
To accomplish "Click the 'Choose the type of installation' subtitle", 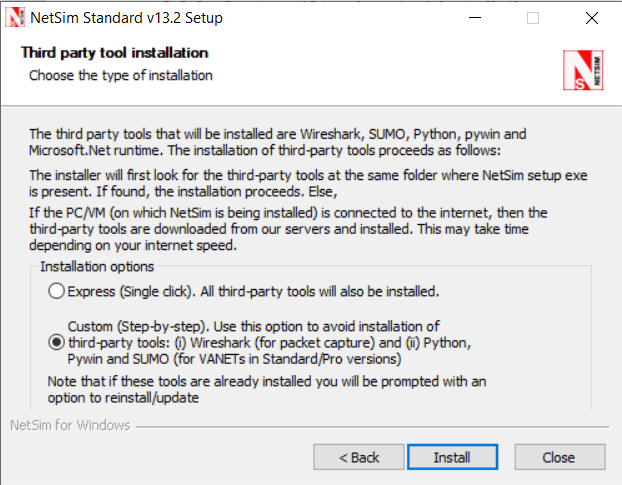I will click(120, 75).
